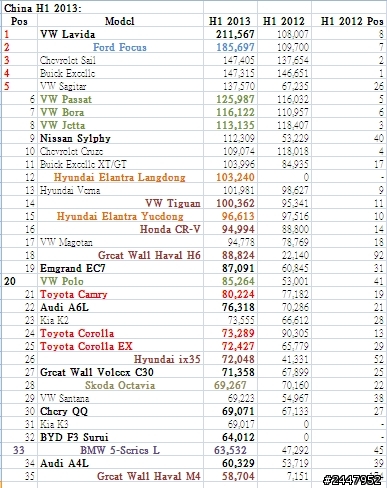Click the 'BMW 5-Series L' cell
The height and width of the screenshot is (488, 387).
(120, 450)
